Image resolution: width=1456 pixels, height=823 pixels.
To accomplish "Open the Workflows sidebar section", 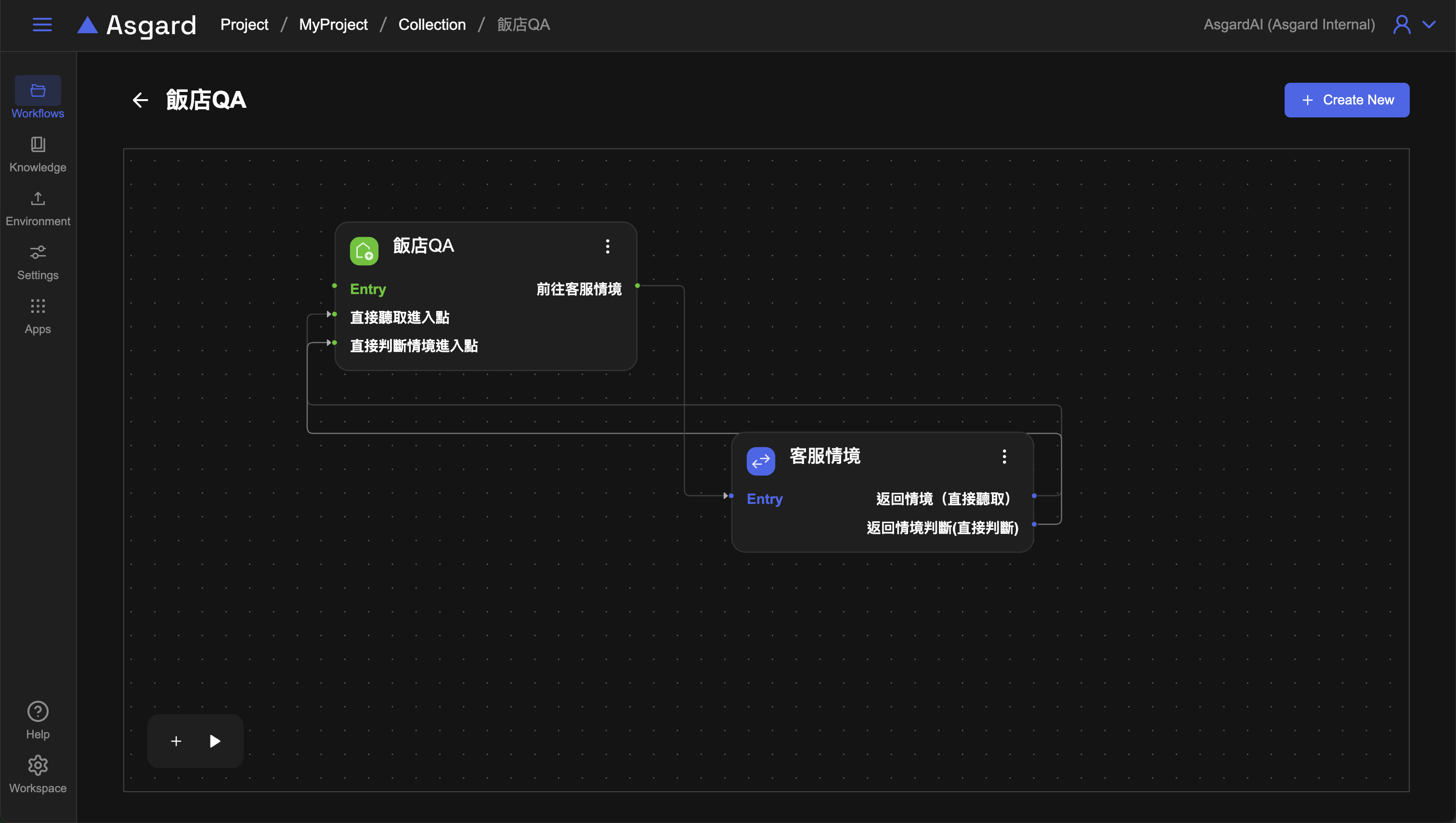I will 38,98.
